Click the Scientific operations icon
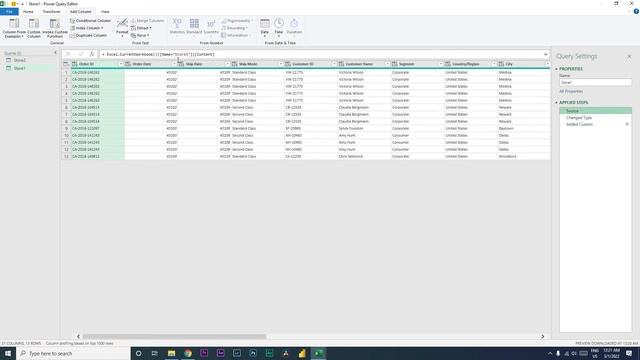This screenshot has width=640, height=360. (211, 23)
